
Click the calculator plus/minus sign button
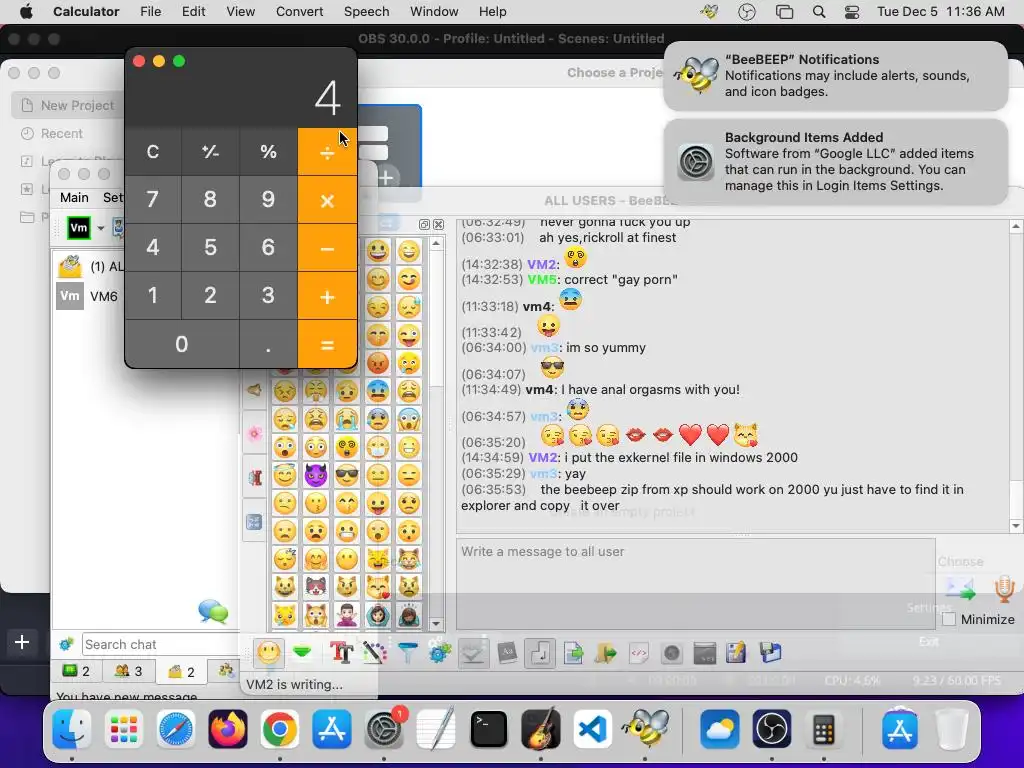point(210,152)
